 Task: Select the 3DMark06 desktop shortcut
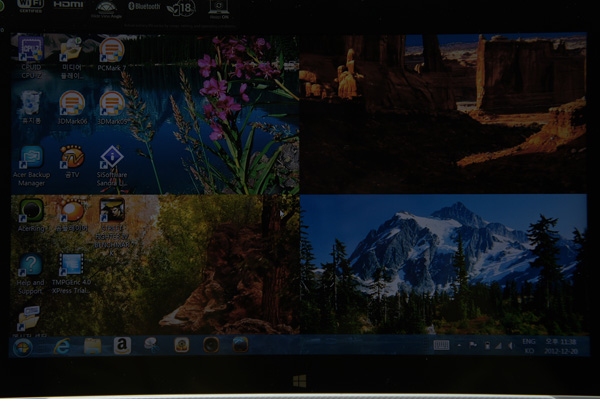click(72, 107)
